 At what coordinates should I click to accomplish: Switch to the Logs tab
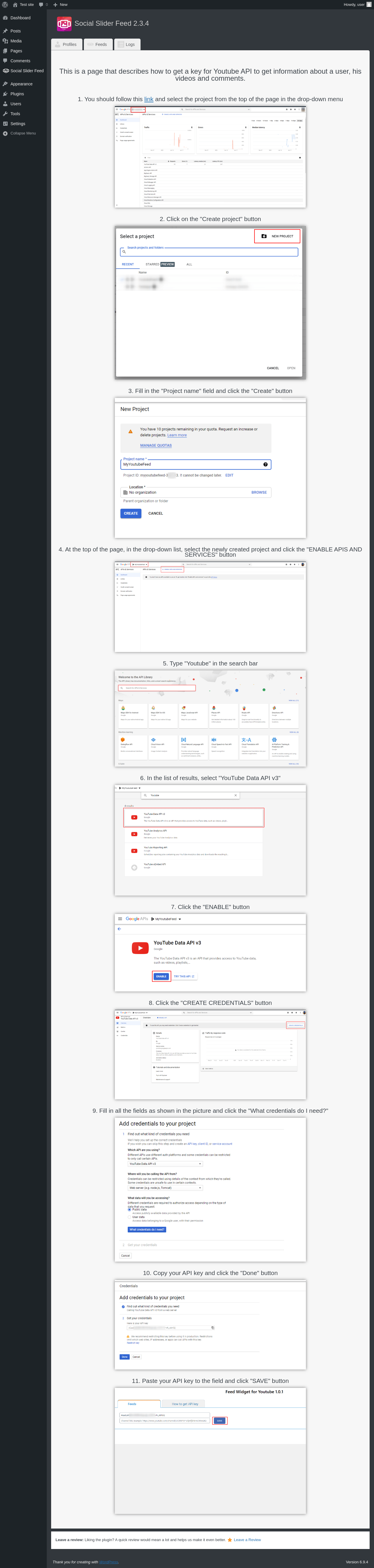[127, 44]
